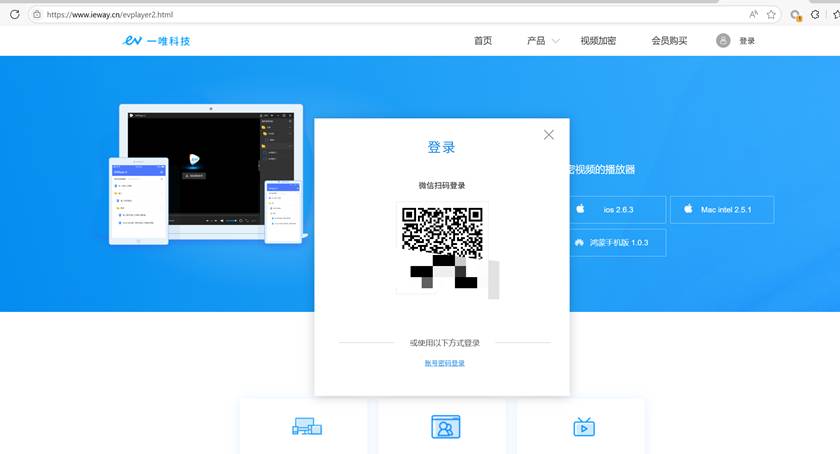Open the 视频加密 page
The image size is (840, 454).
click(x=598, y=41)
